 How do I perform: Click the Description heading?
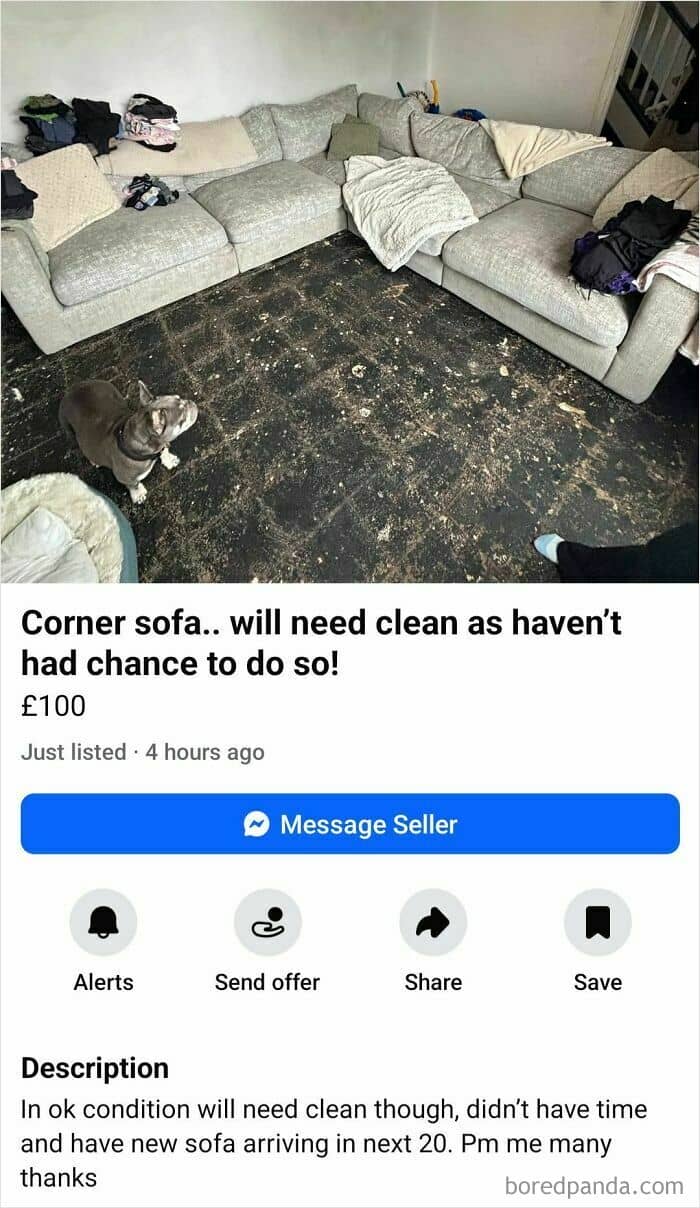tap(95, 1068)
